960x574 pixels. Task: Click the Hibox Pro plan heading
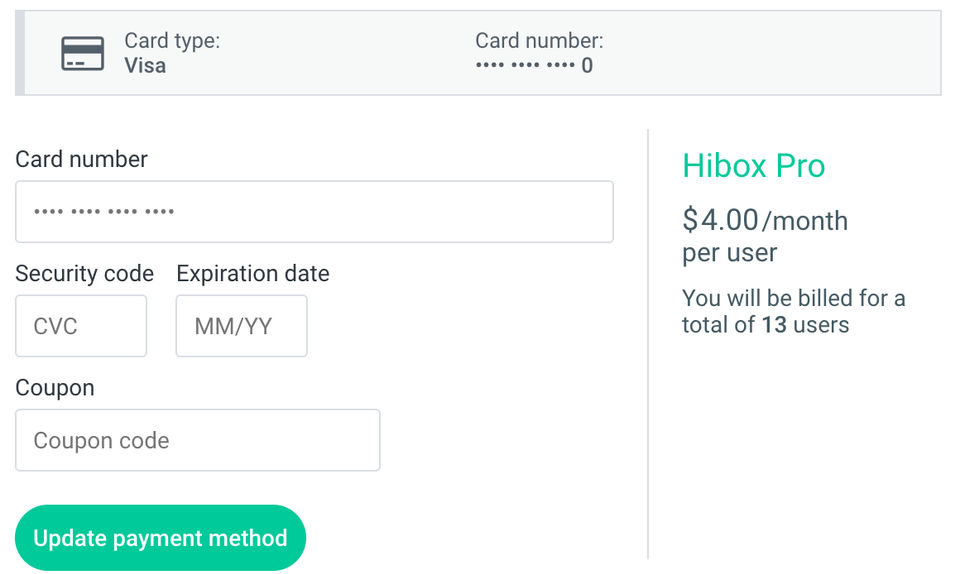click(753, 166)
